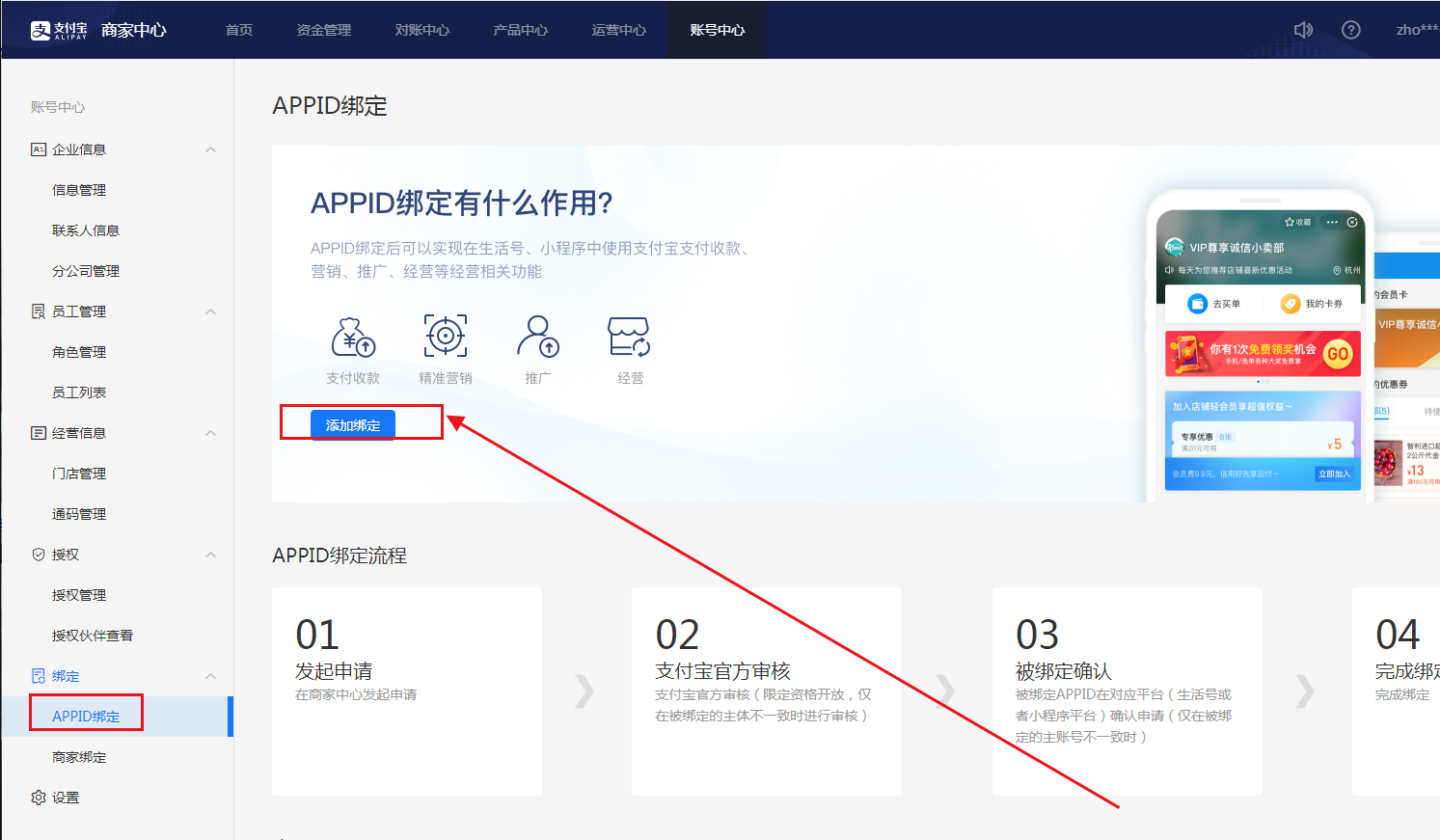Click the 设置 sidebar label
The height and width of the screenshot is (840, 1440).
[x=66, y=798]
